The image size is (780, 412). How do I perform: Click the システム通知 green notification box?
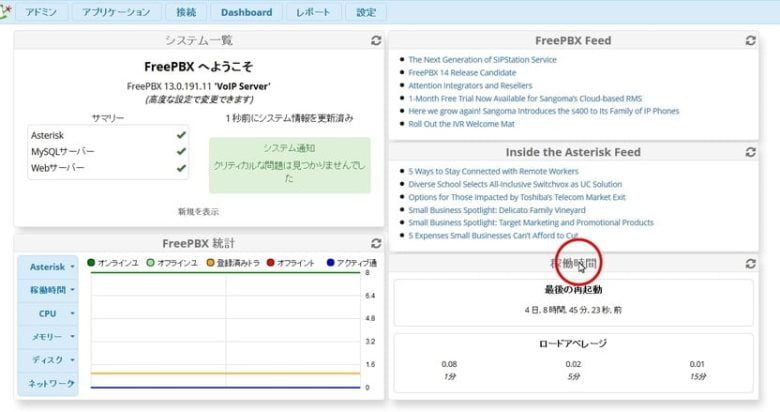coord(290,165)
